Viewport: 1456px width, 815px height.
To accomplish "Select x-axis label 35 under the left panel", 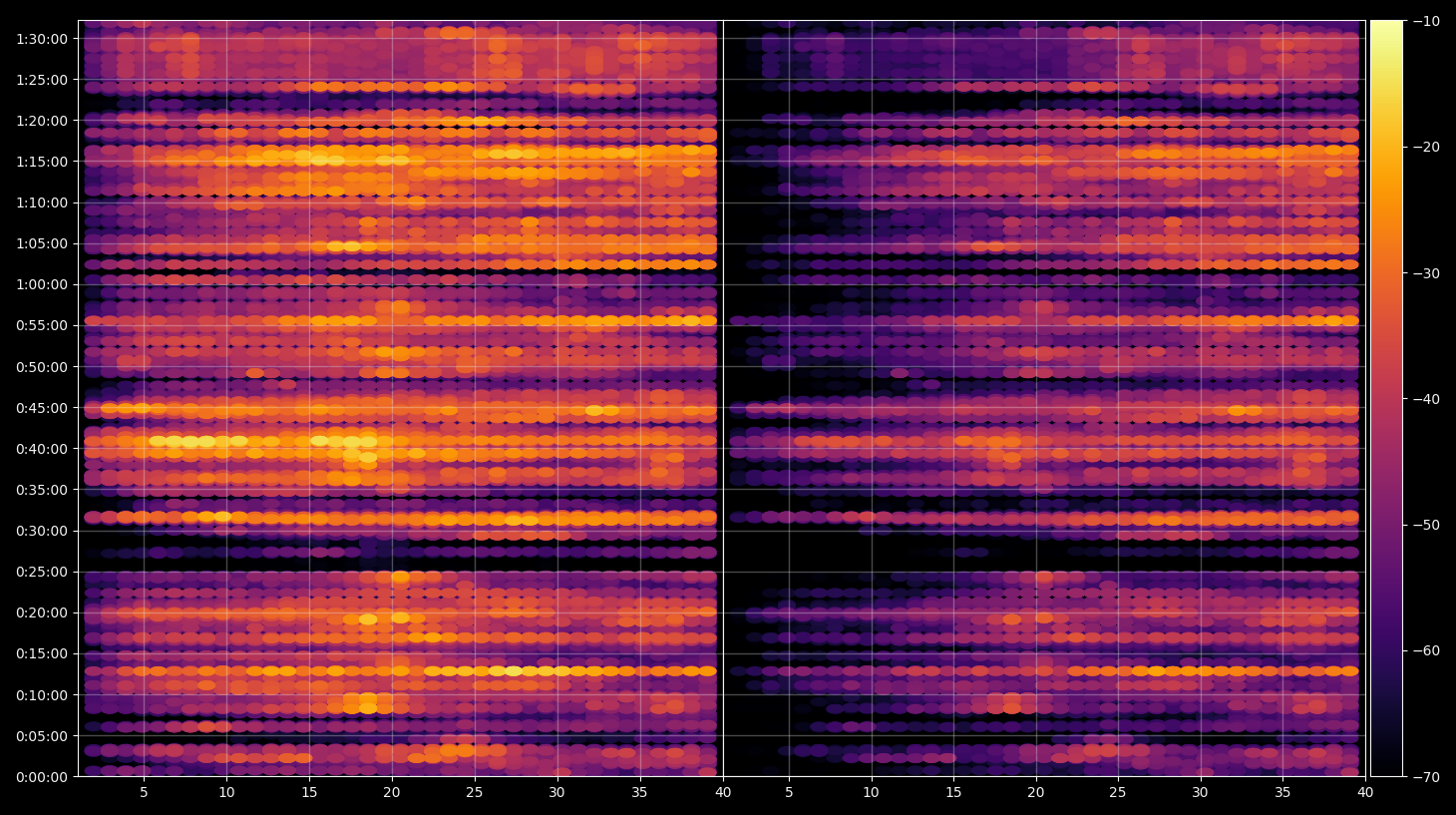I will 639,793.
